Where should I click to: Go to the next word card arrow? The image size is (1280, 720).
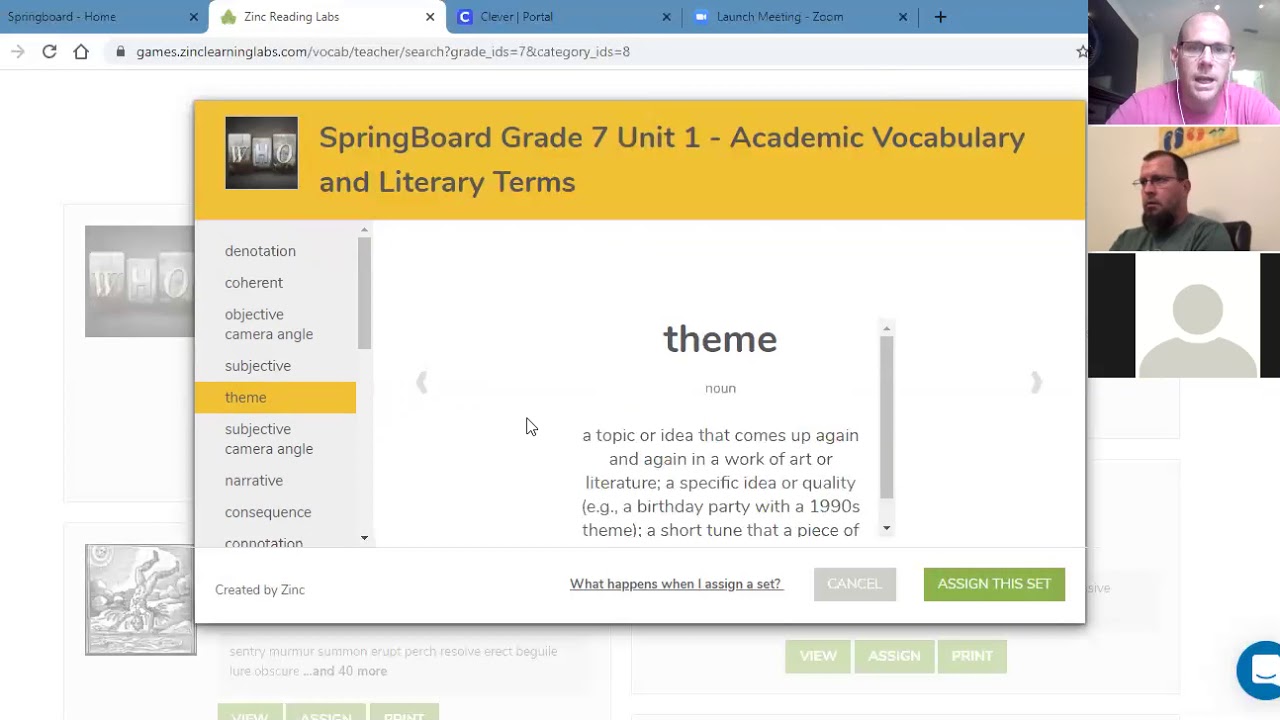pyautogui.click(x=1036, y=383)
